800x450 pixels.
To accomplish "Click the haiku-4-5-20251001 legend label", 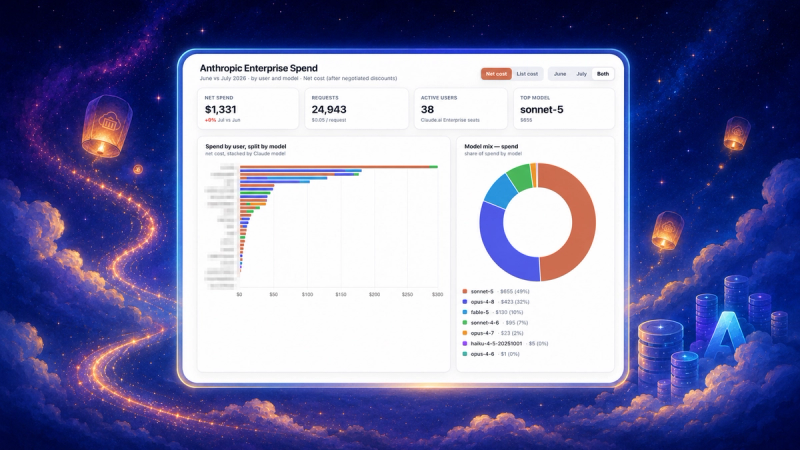I will point(496,343).
